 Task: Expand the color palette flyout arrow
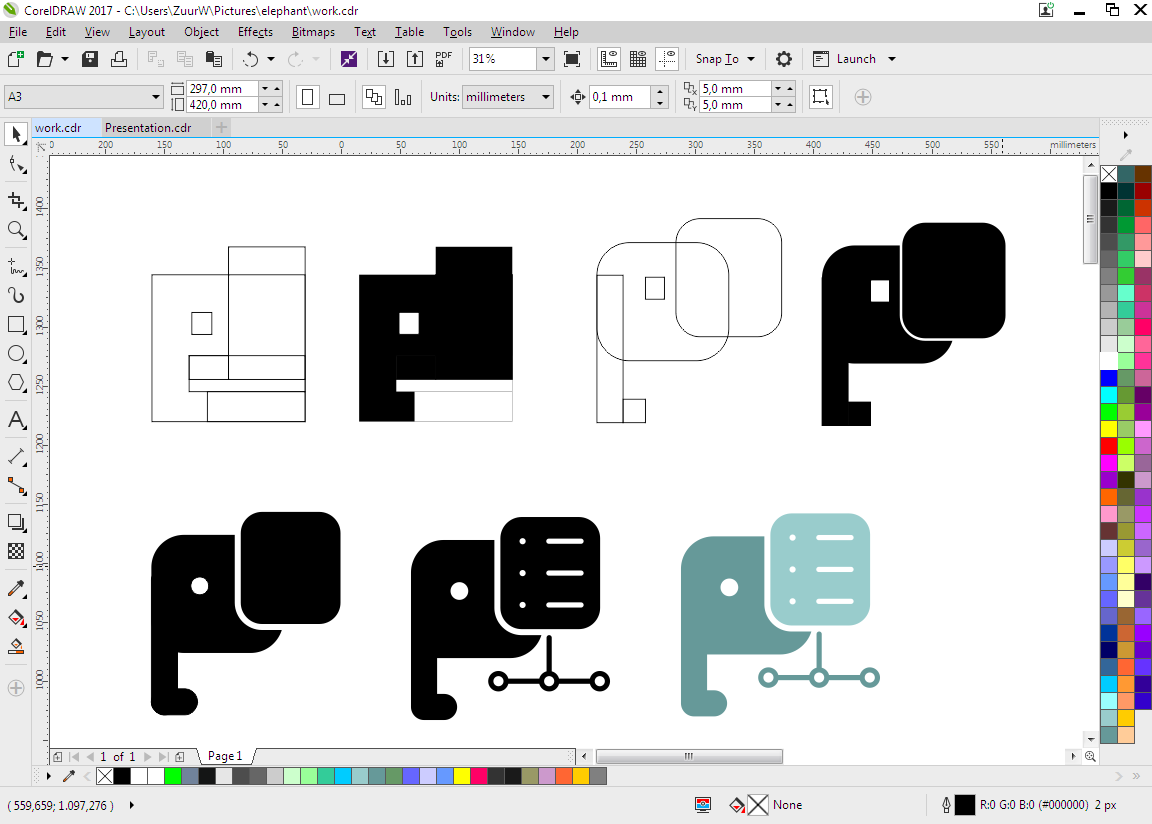[1126, 135]
